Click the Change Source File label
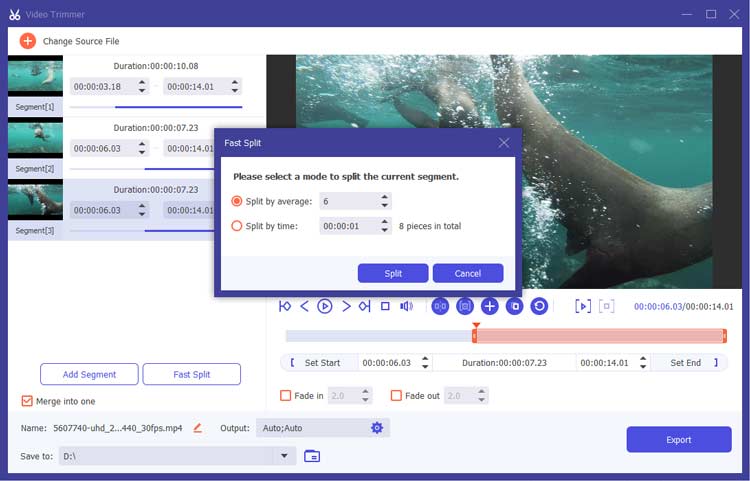Image resolution: width=750 pixels, height=481 pixels. [81, 41]
